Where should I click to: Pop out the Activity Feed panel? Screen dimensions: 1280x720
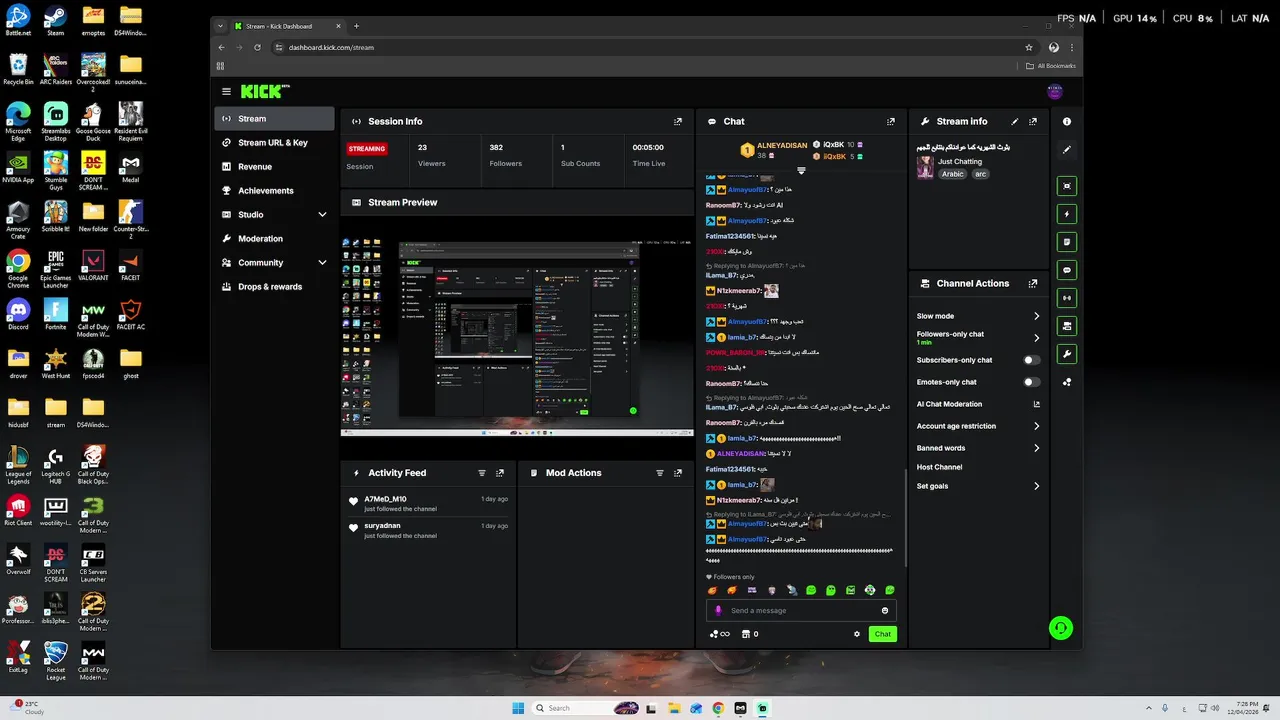(500, 473)
